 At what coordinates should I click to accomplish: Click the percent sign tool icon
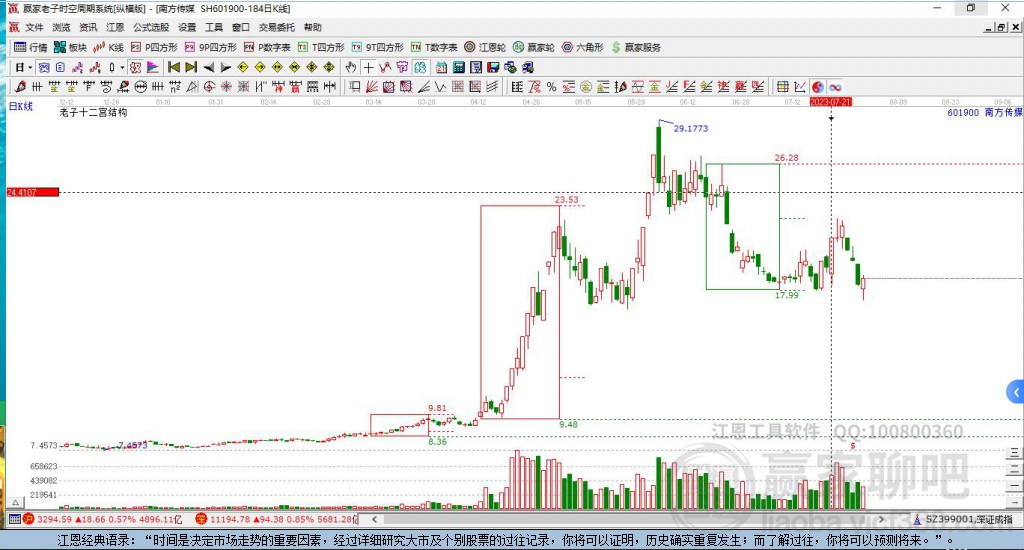coord(551,87)
